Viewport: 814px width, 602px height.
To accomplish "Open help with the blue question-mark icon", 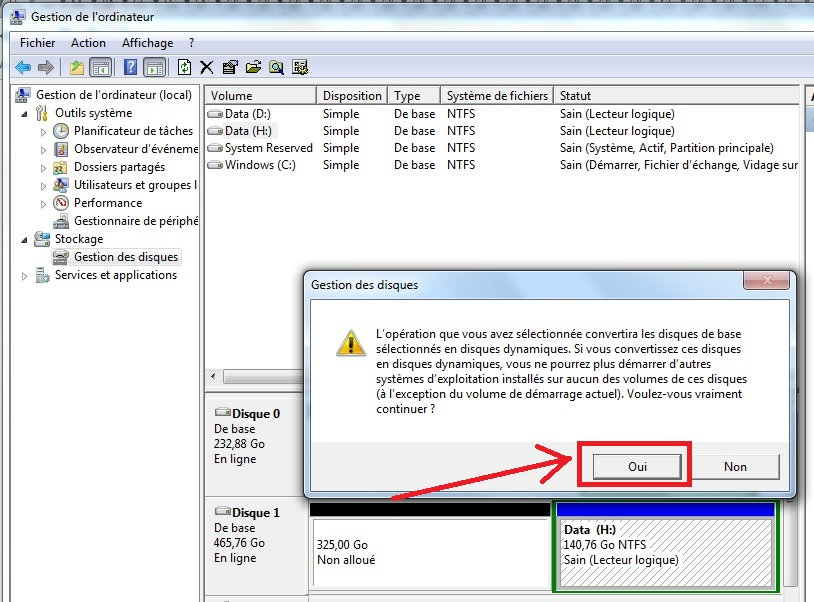I will (x=130, y=67).
